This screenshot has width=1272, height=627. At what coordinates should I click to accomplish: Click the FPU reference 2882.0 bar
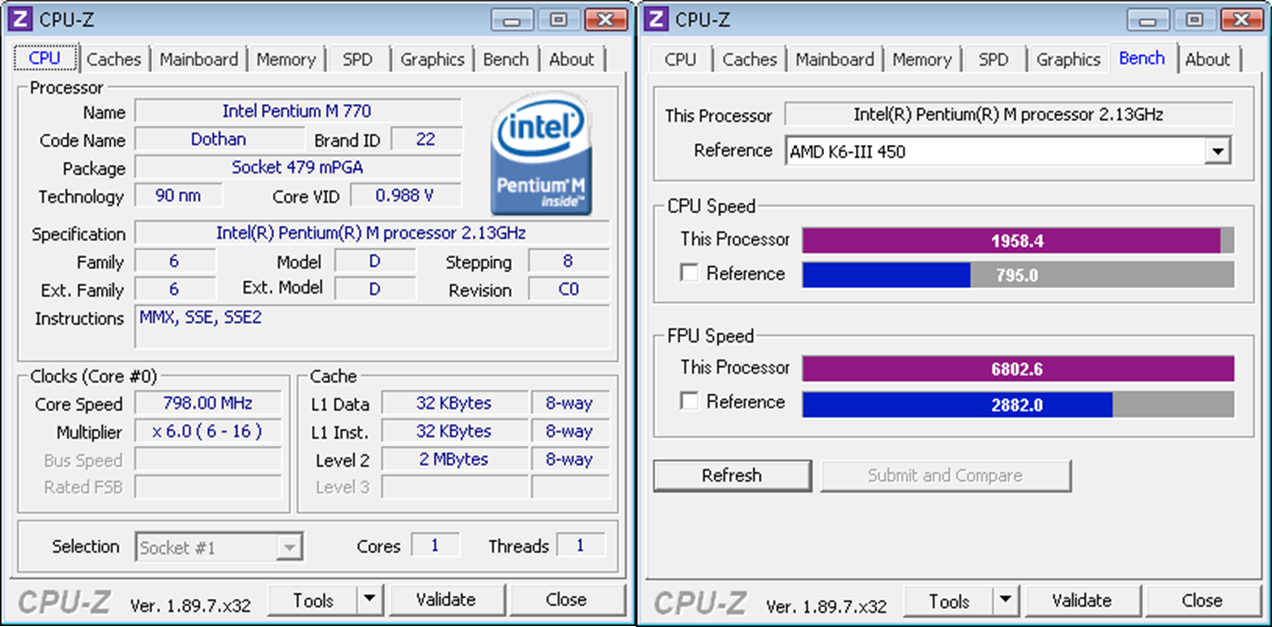1018,403
